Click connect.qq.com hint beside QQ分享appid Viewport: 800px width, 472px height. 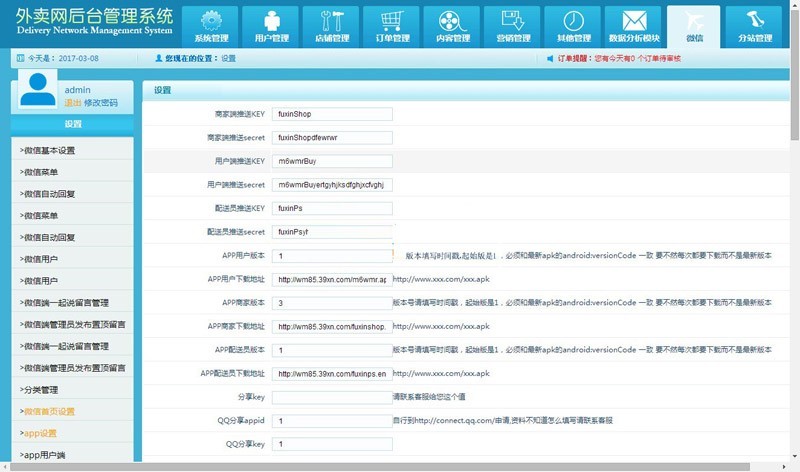(x=503, y=420)
